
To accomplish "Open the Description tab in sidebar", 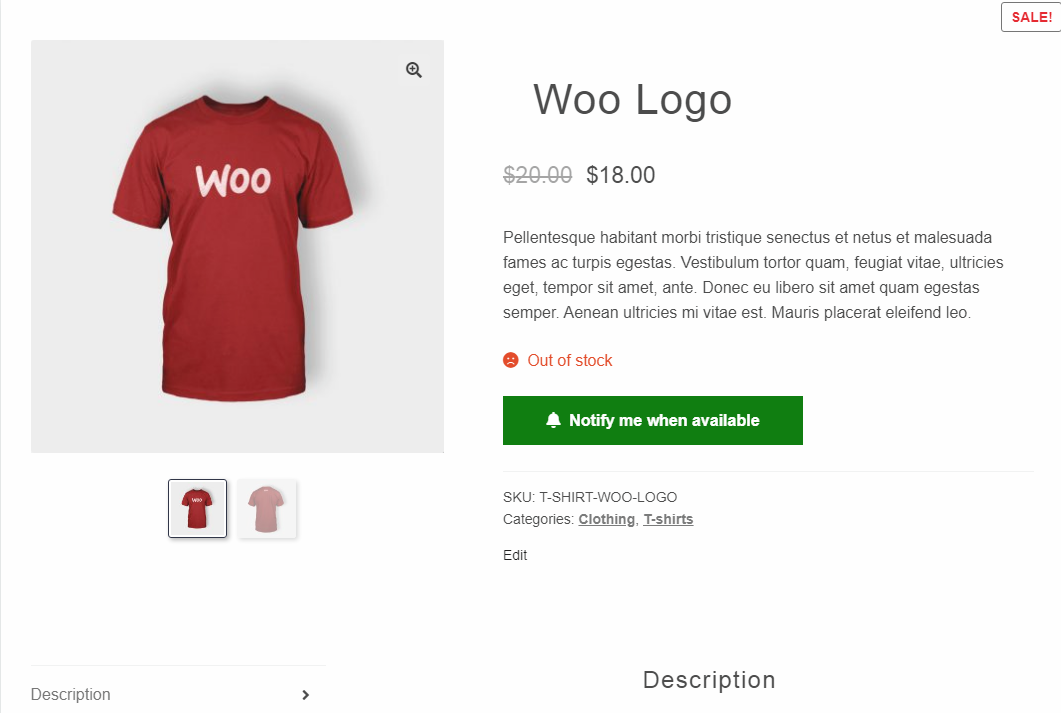I will (70, 695).
